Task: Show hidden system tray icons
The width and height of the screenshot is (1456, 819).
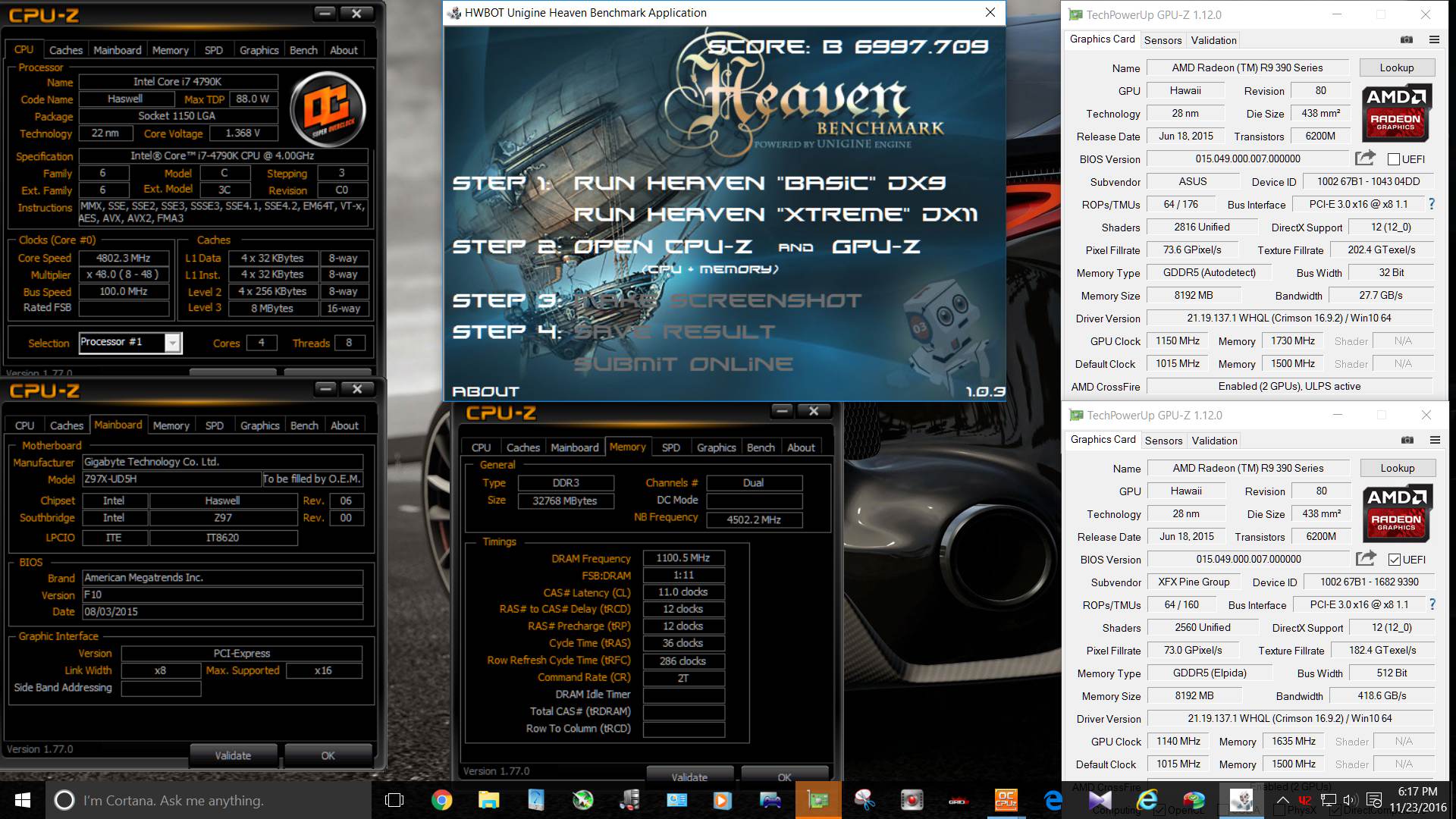Action: (x=1282, y=800)
